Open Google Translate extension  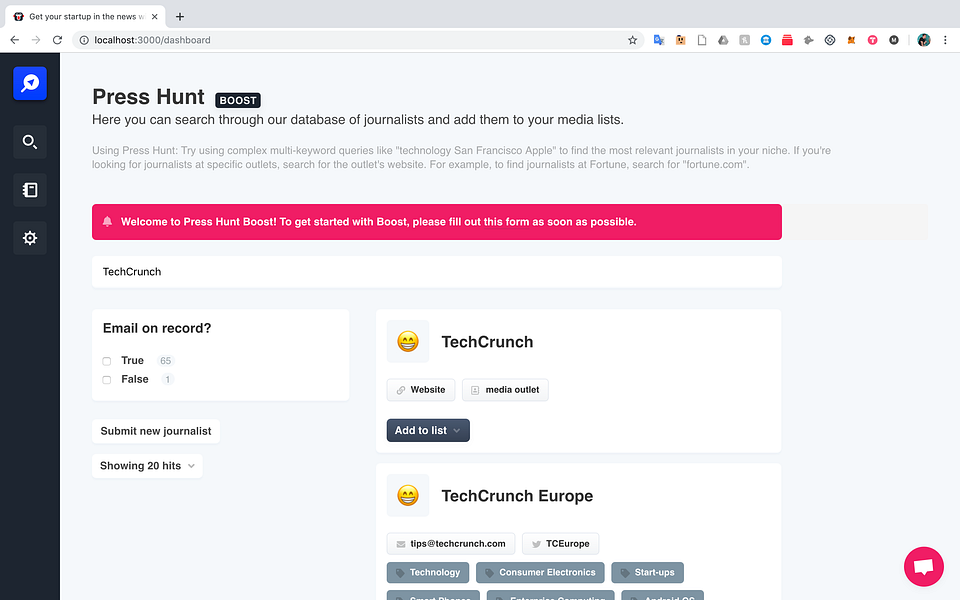659,40
